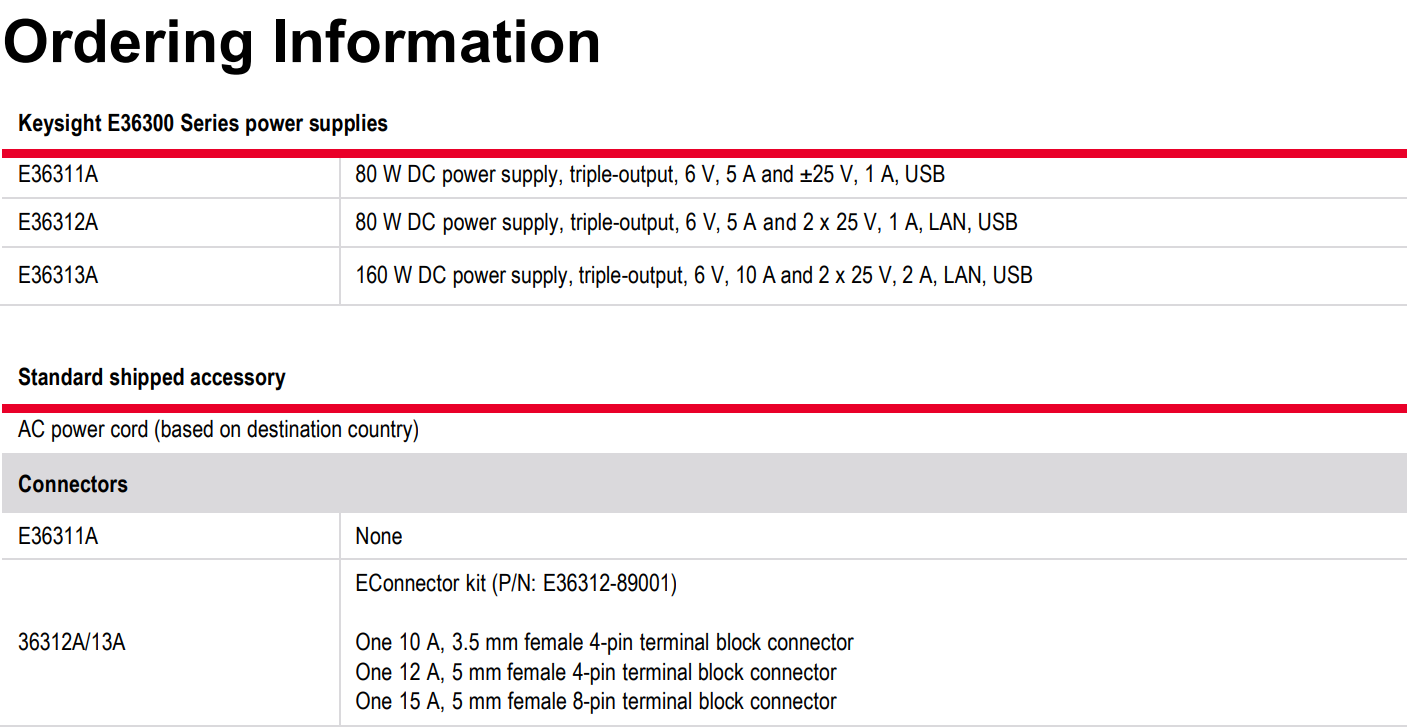Click the gray "Connectors" section header
This screenshot has height=728, width=1407.
[x=73, y=484]
